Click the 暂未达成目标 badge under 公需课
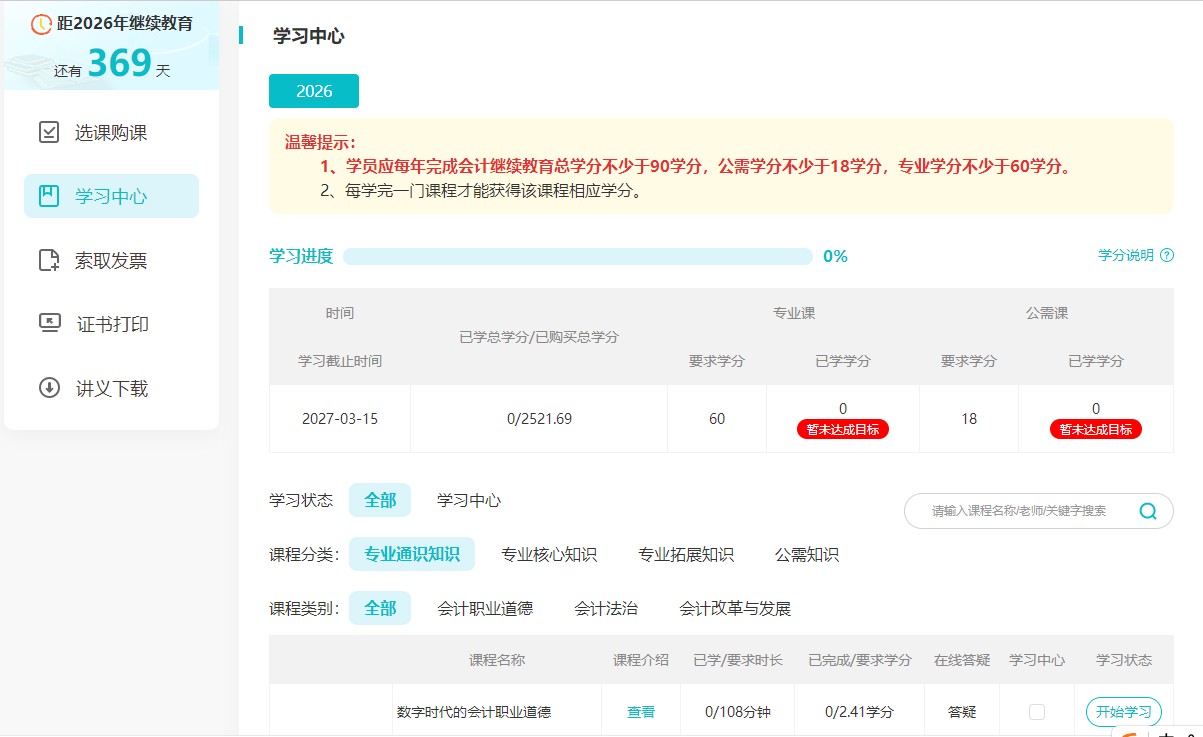The height and width of the screenshot is (737, 1203). [1096, 429]
